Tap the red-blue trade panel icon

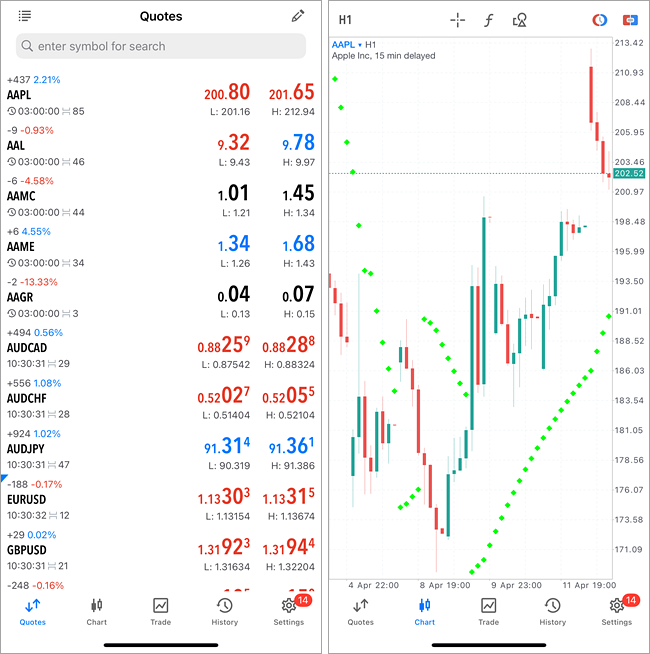[x=630, y=20]
